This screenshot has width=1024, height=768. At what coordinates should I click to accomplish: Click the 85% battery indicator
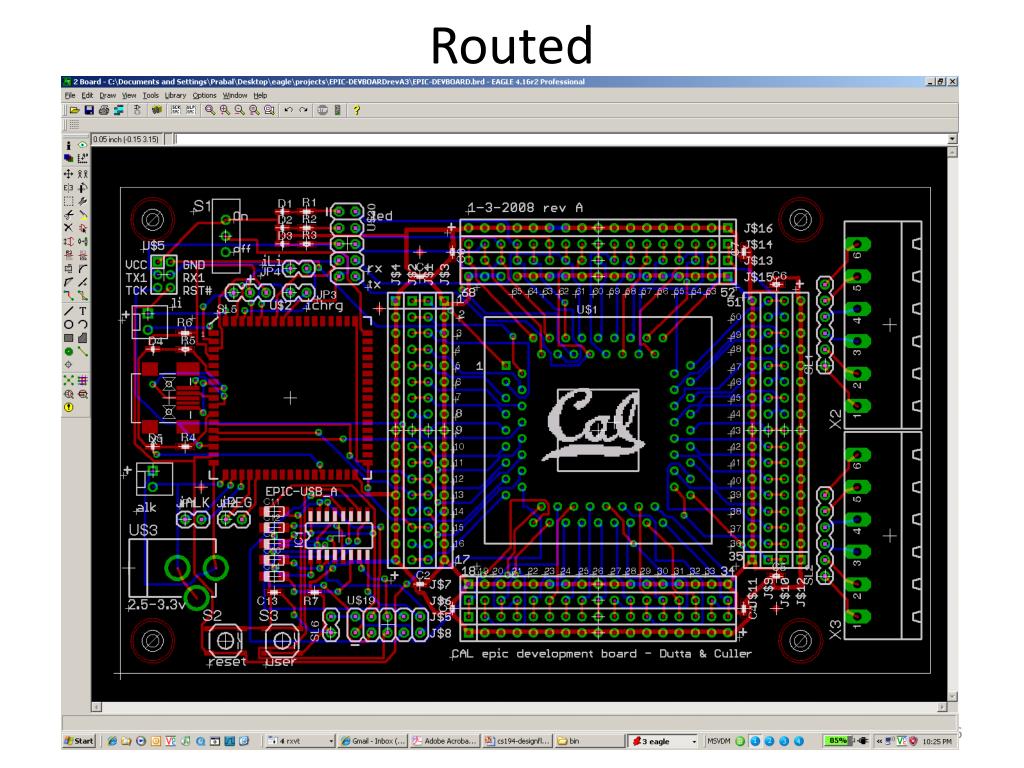[x=838, y=741]
